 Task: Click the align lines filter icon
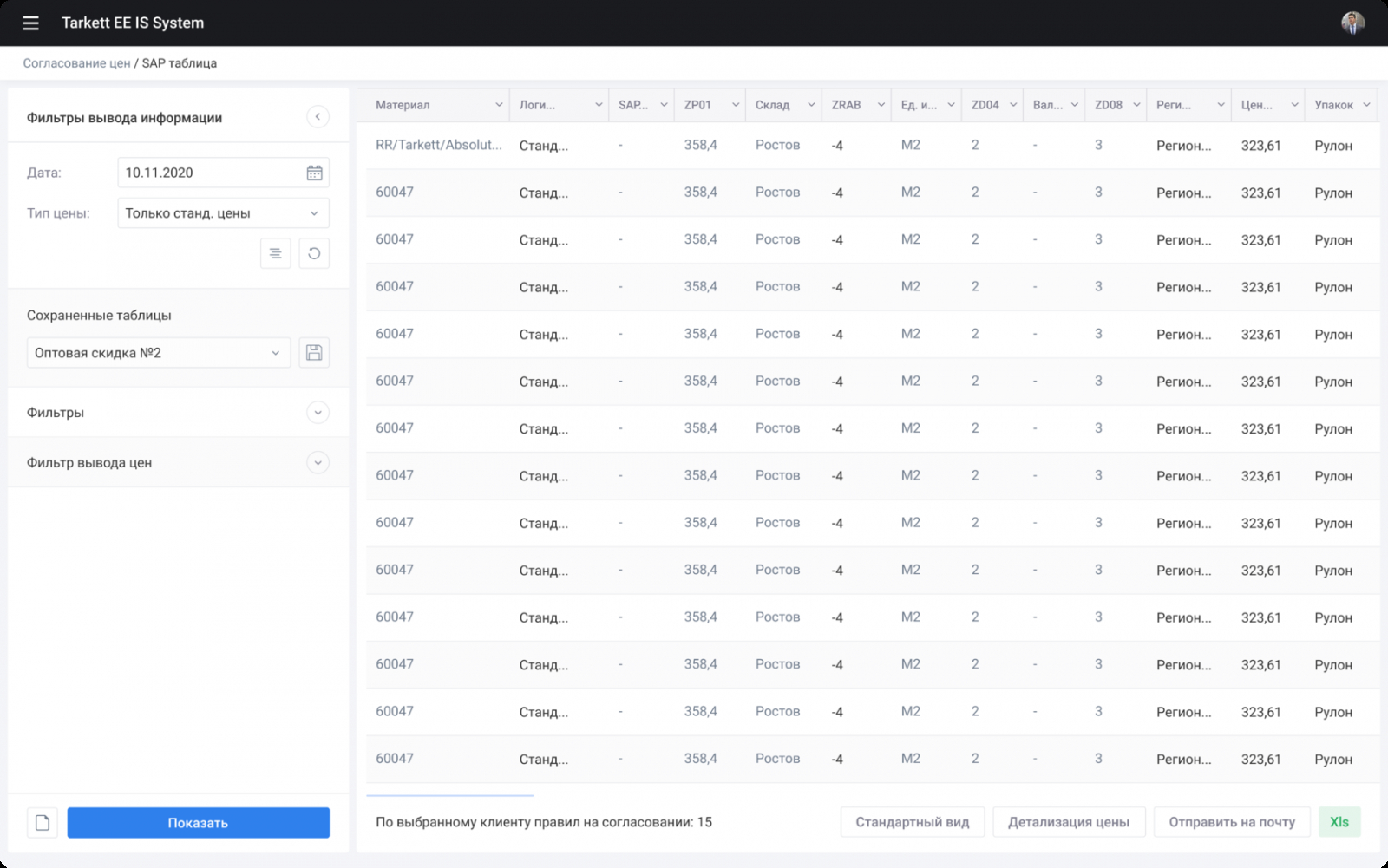[x=275, y=253]
